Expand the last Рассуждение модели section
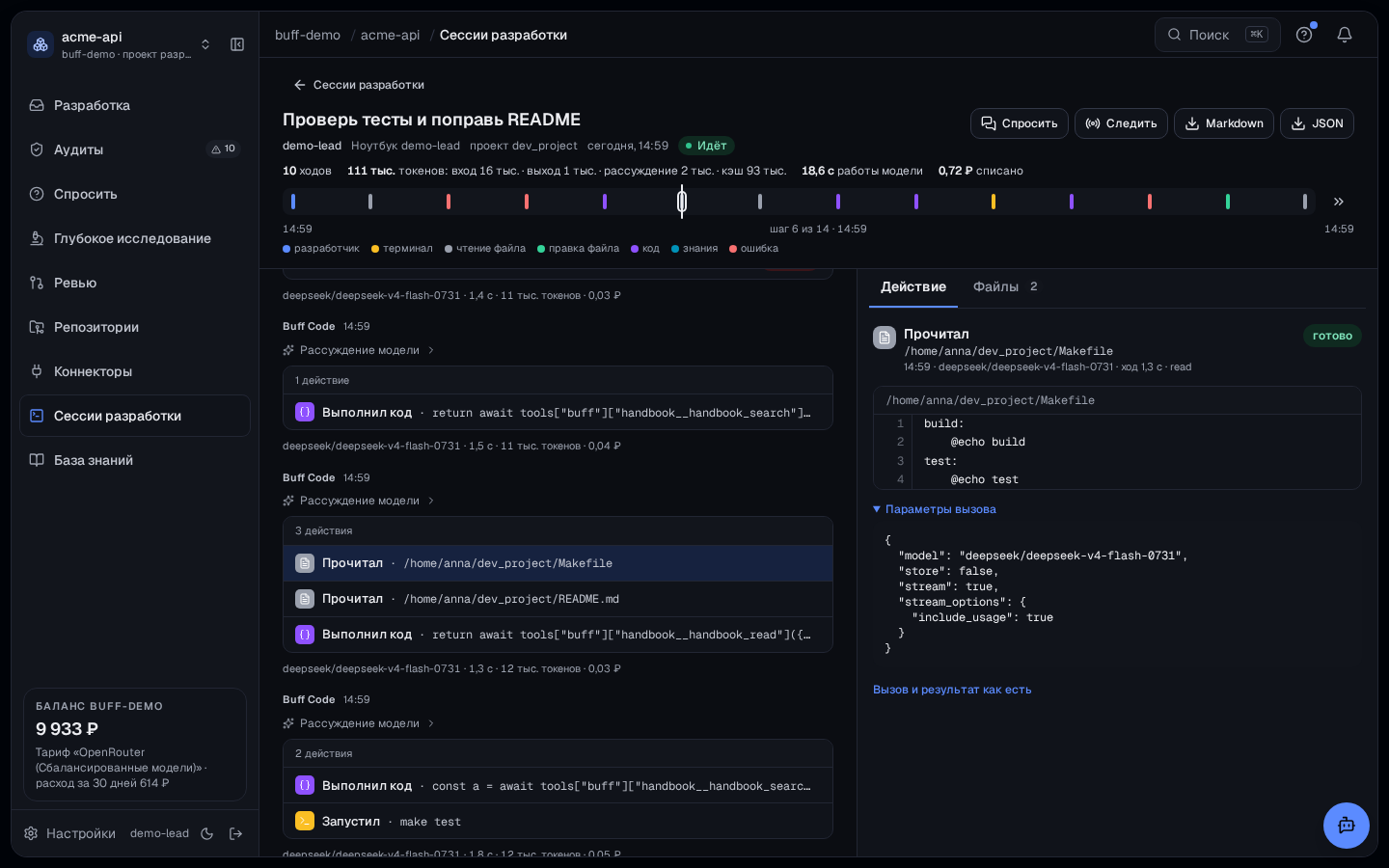The width and height of the screenshot is (1389, 868). [x=359, y=723]
